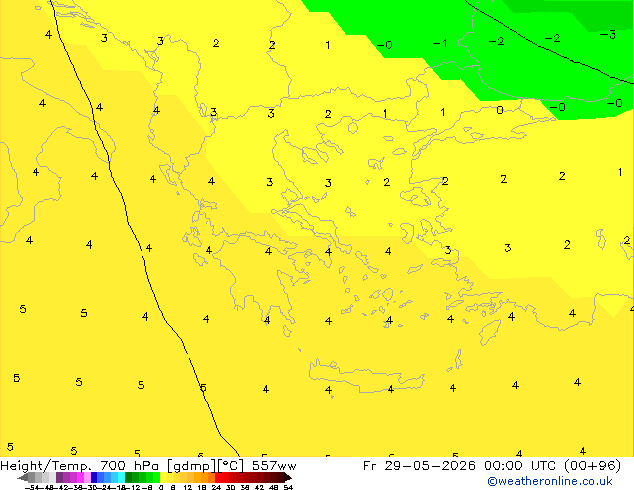This screenshot has height=490, width=634.
Task: Click the gray left arrow end of the color scale
Action: pyautogui.click(x=23, y=478)
